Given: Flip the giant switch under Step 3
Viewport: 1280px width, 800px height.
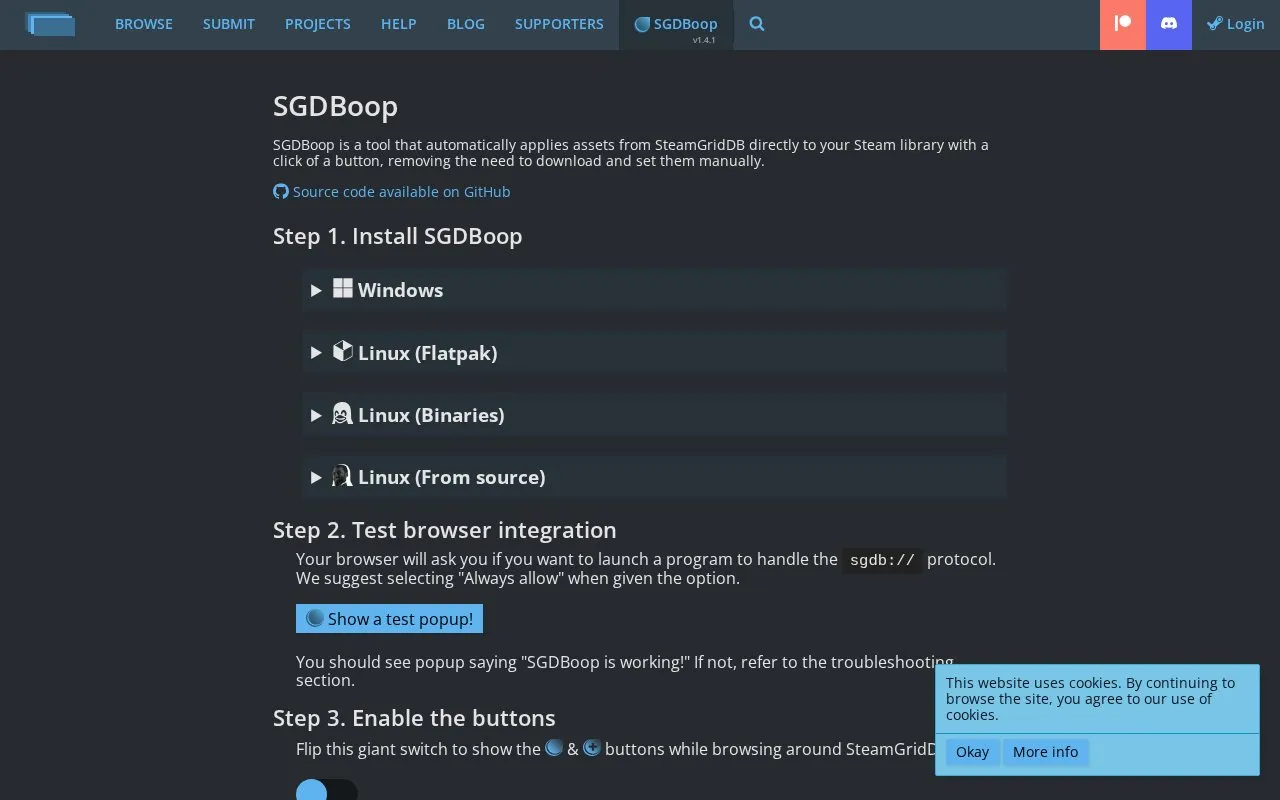Looking at the screenshot, I should 327,790.
